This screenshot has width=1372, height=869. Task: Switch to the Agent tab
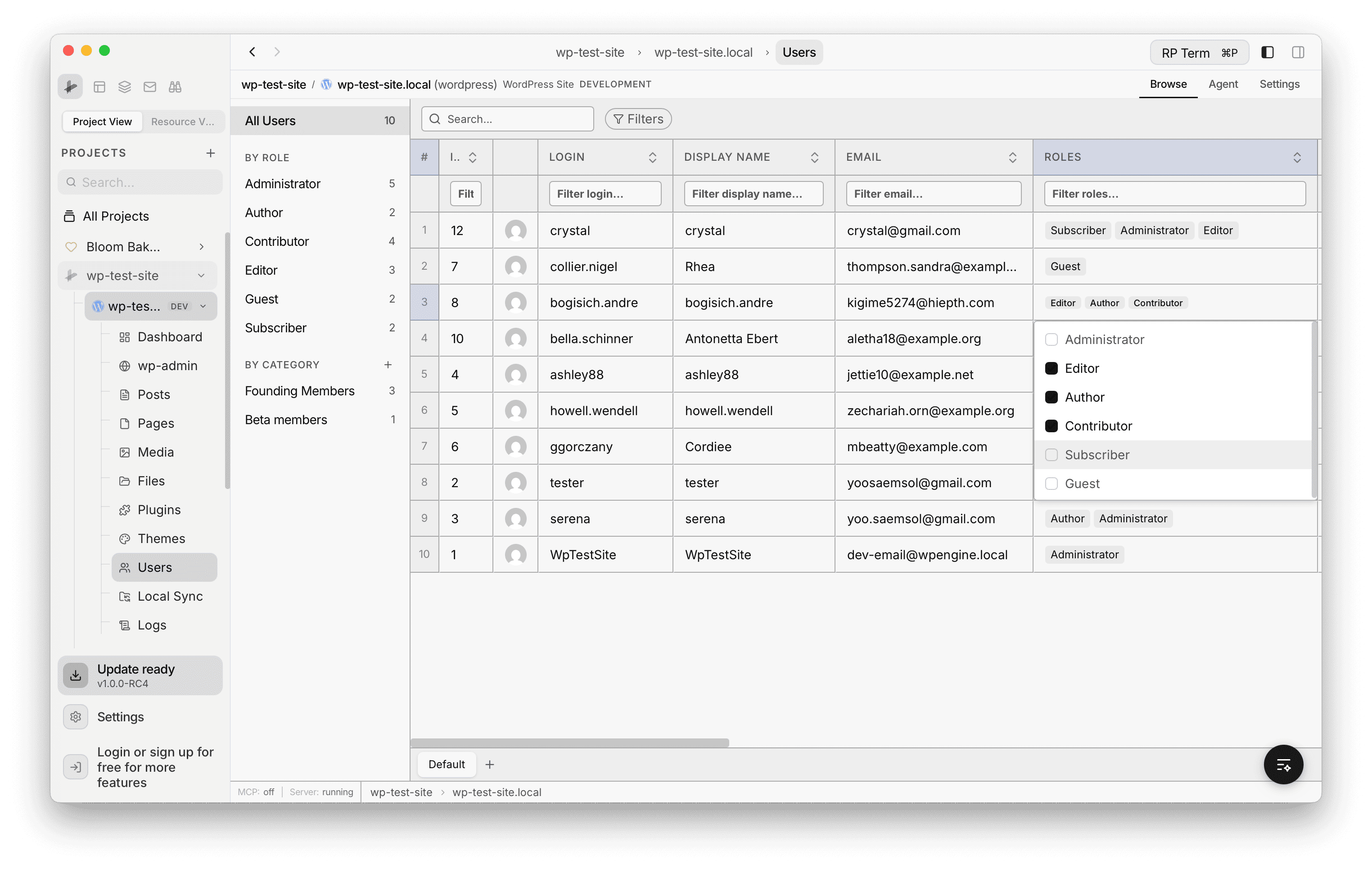[x=1223, y=84]
